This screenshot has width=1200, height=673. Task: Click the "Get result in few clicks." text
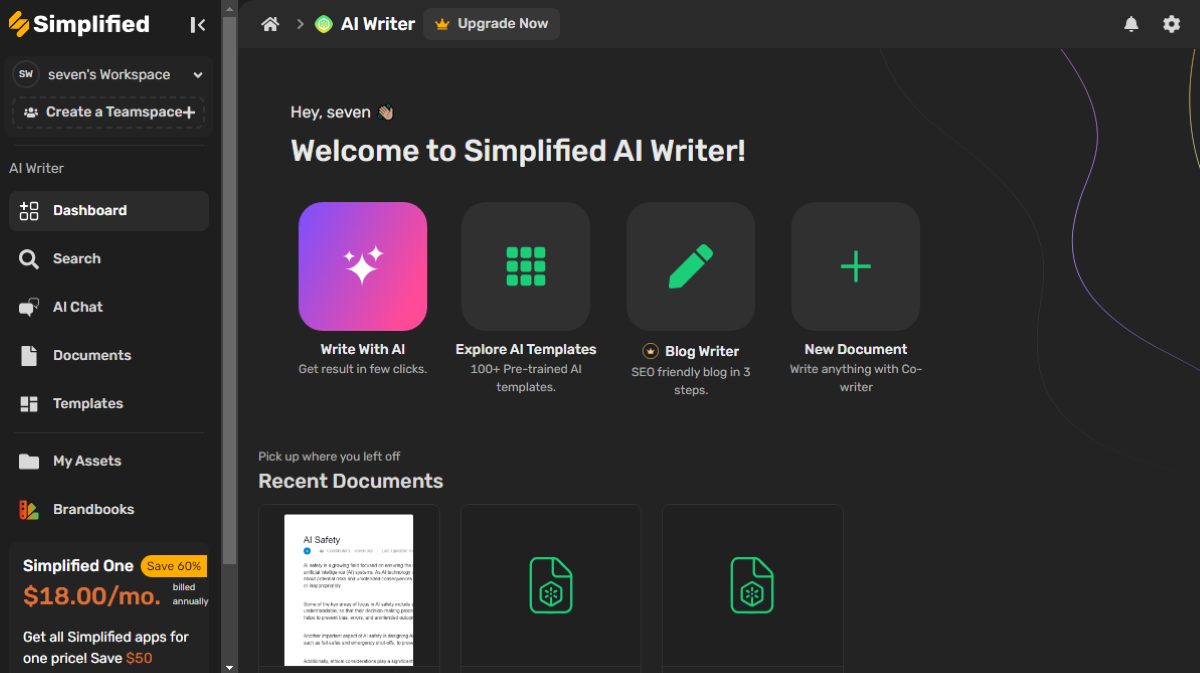click(x=363, y=369)
